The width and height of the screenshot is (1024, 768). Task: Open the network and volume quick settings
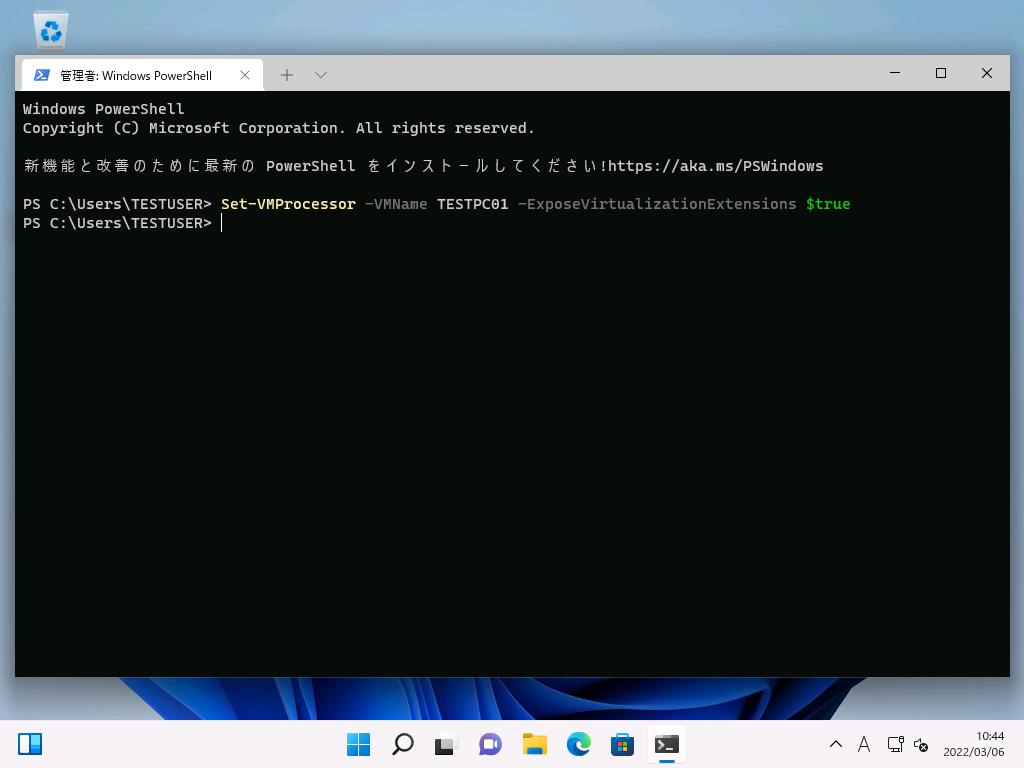pos(908,745)
